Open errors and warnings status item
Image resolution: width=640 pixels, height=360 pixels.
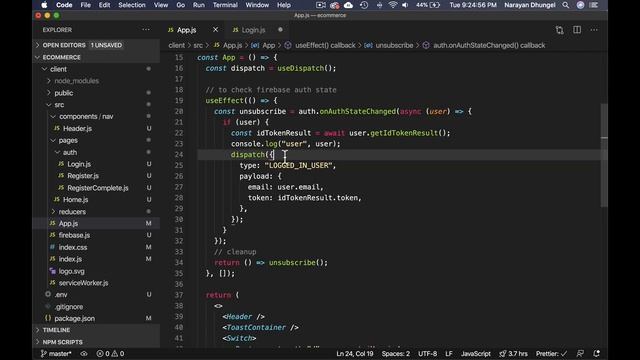coord(110,353)
